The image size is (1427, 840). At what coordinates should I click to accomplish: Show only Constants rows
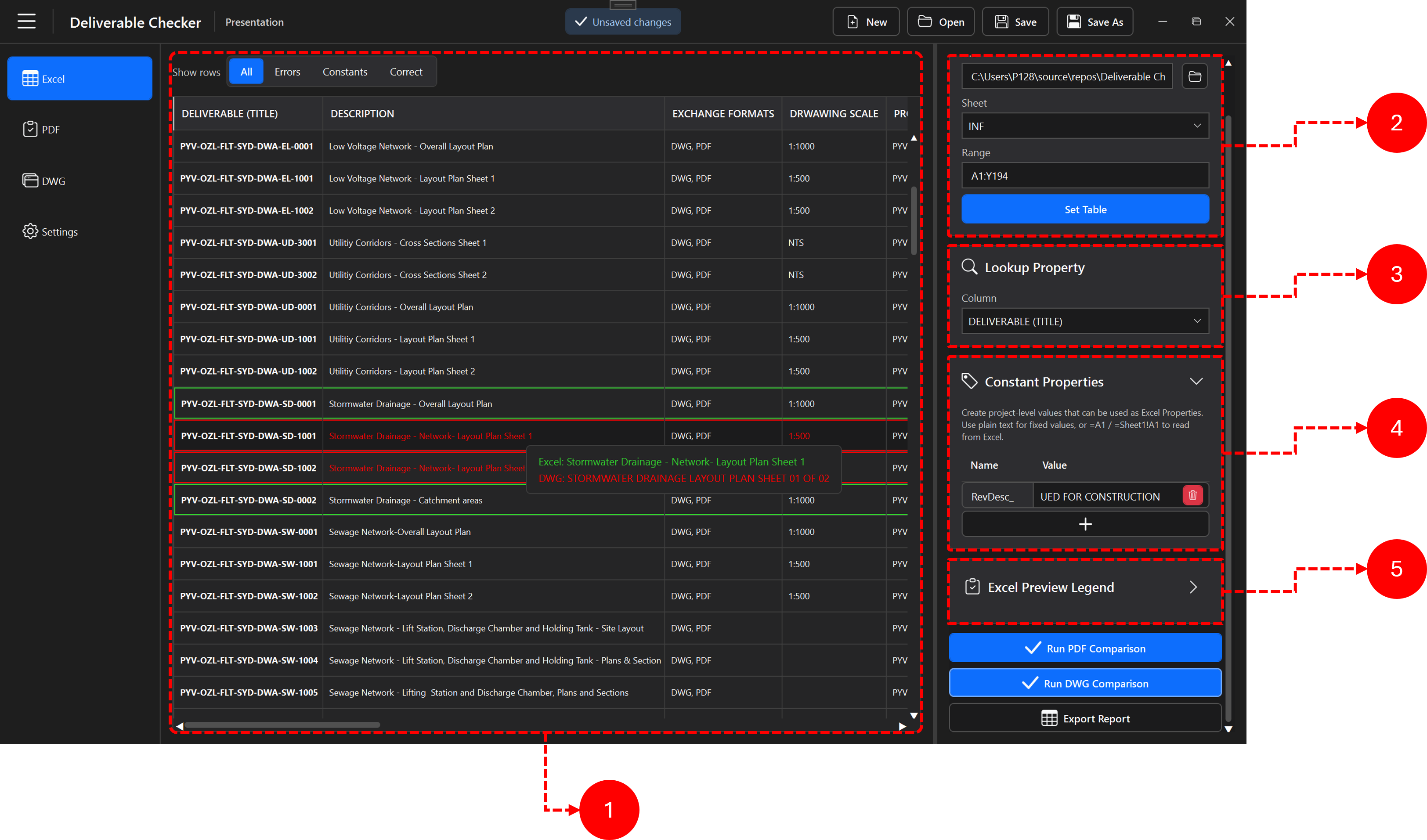(345, 72)
